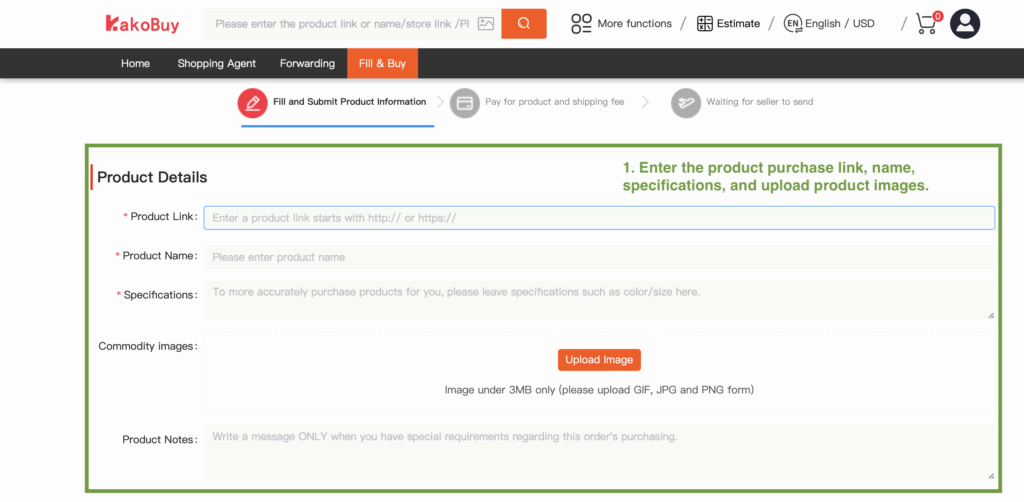The width and height of the screenshot is (1024, 502).
Task: Open the Shopping Agent tab
Action: tap(216, 63)
